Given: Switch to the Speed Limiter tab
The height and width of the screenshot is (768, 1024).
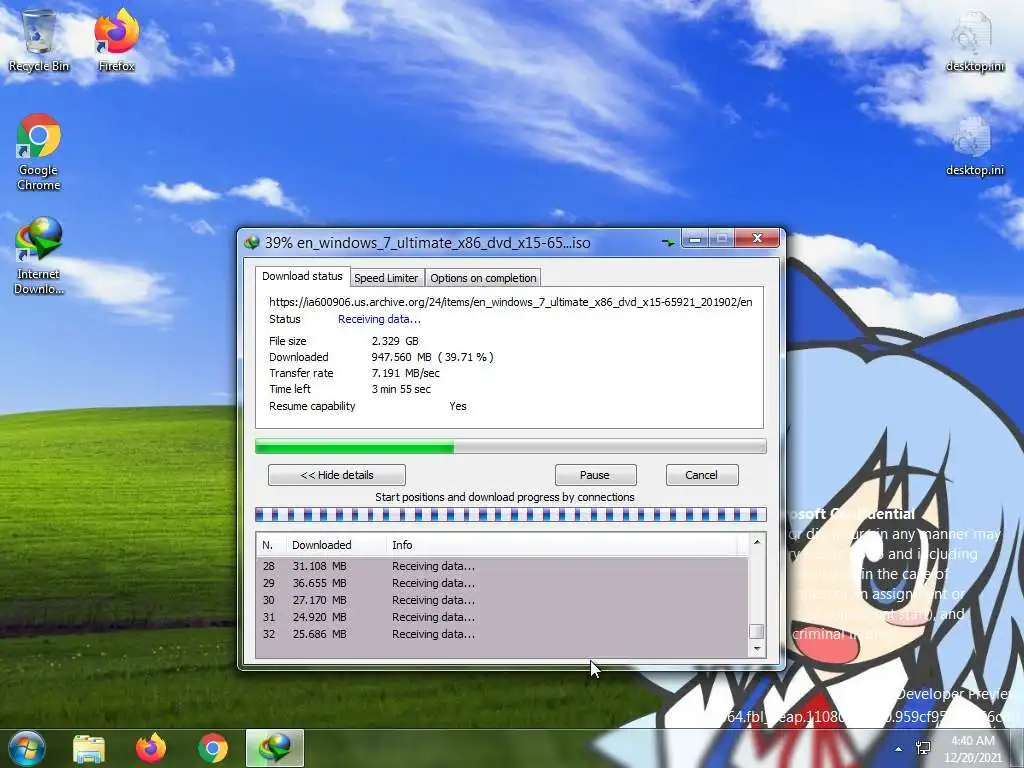Looking at the screenshot, I should 386,278.
